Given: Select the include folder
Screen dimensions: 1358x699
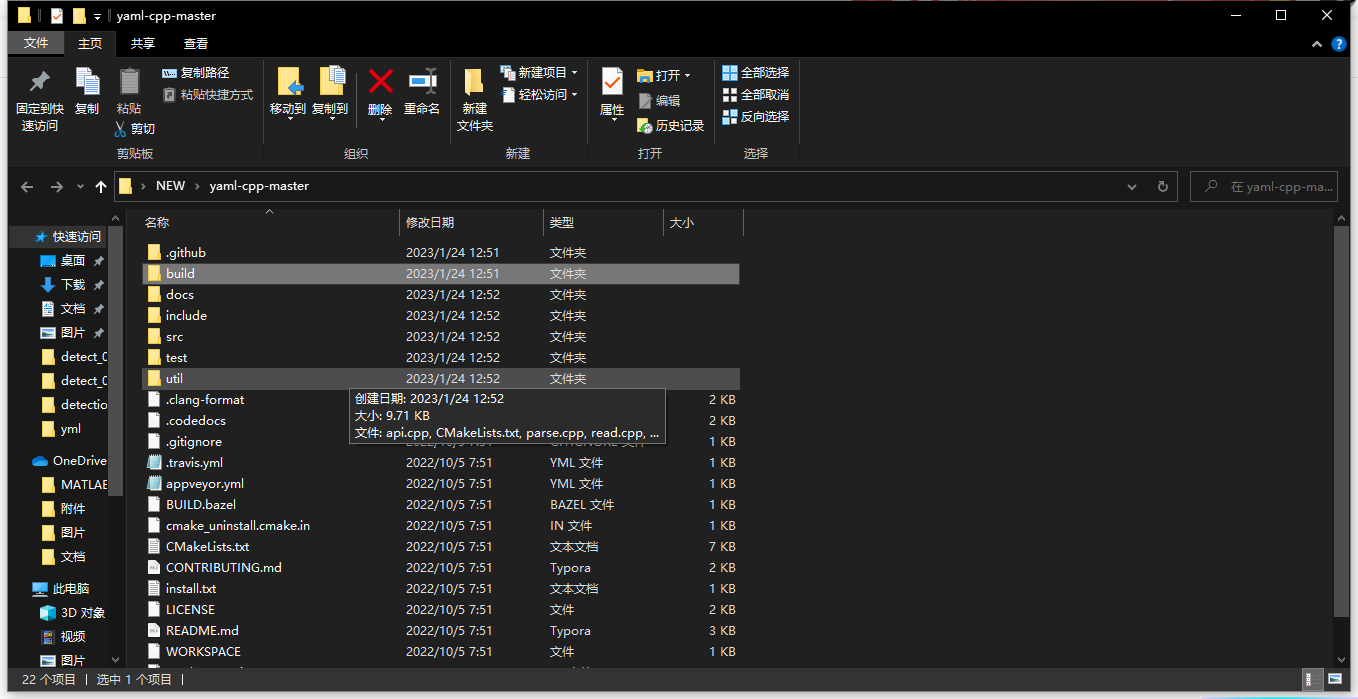Looking at the screenshot, I should [x=441, y=316].
